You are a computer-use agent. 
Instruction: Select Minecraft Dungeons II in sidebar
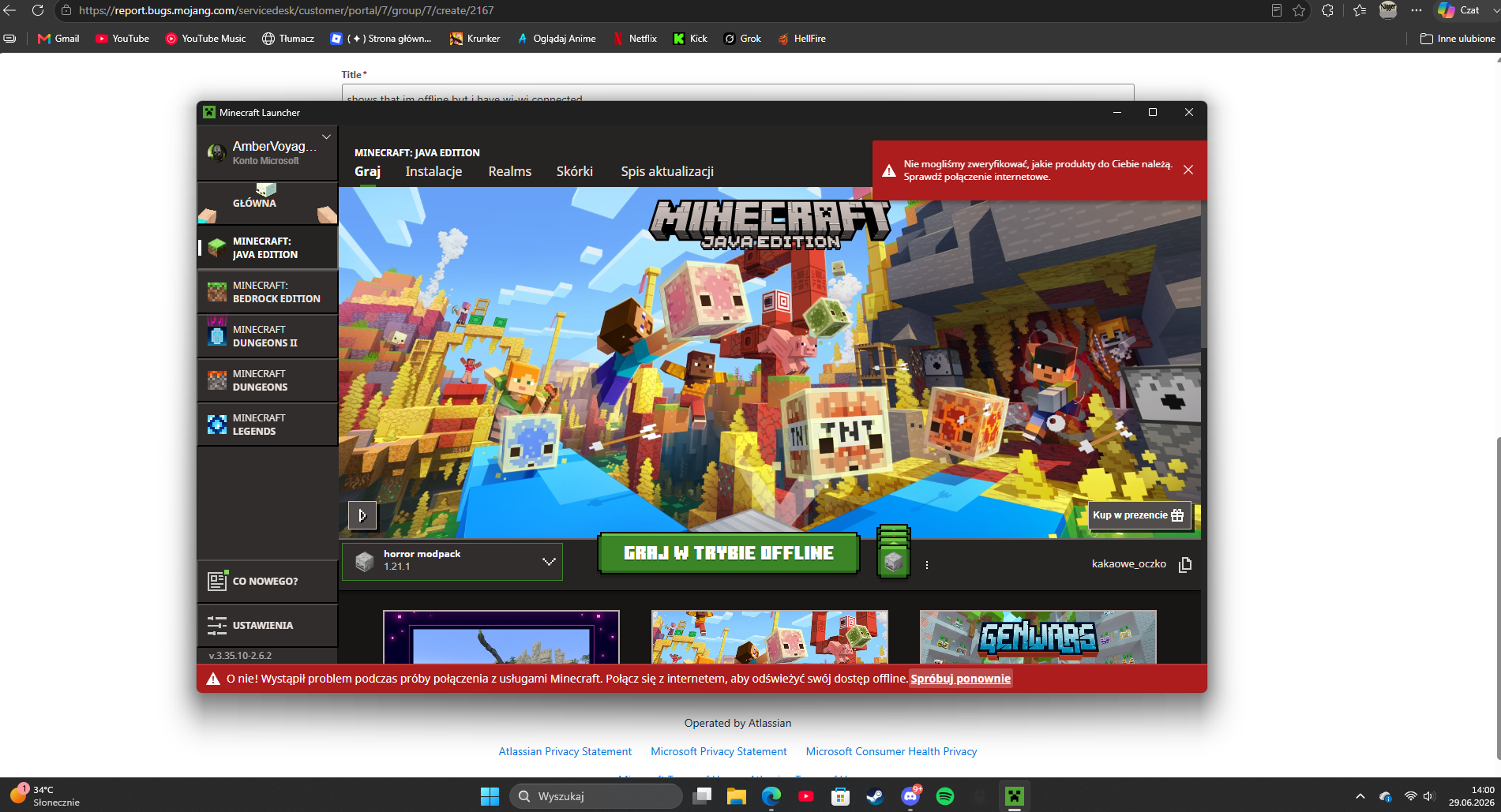[268, 336]
